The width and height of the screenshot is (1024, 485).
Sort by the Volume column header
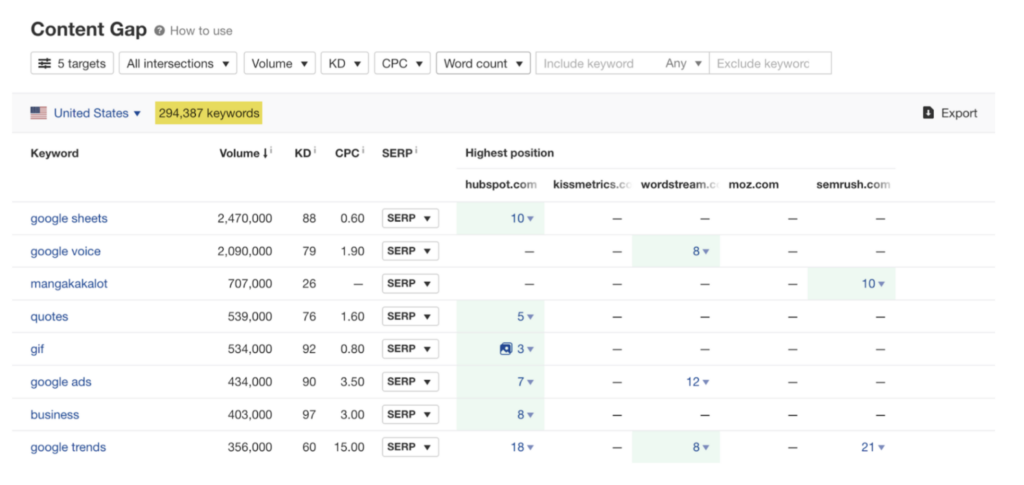(243, 153)
